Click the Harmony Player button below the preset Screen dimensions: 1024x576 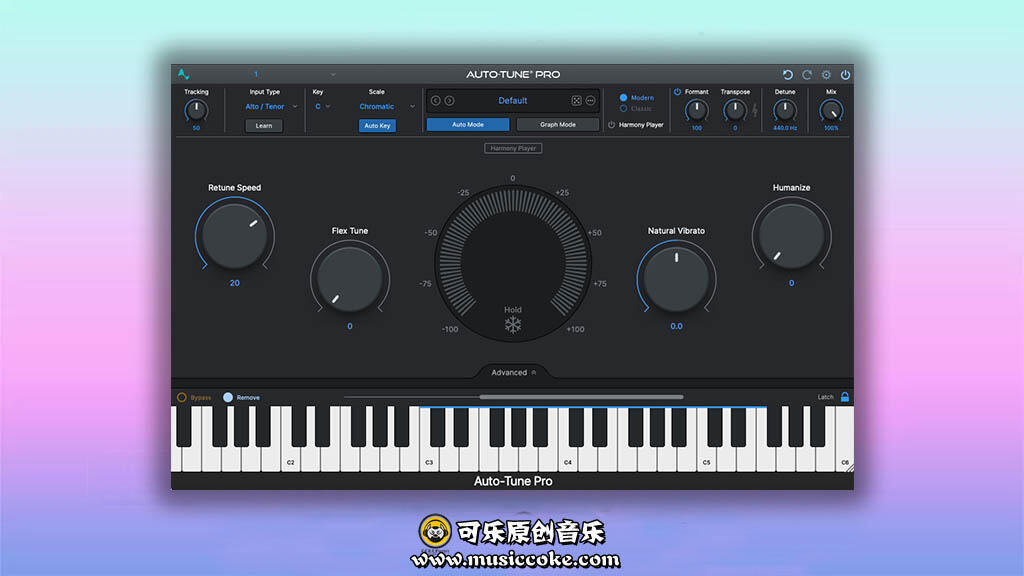click(513, 148)
